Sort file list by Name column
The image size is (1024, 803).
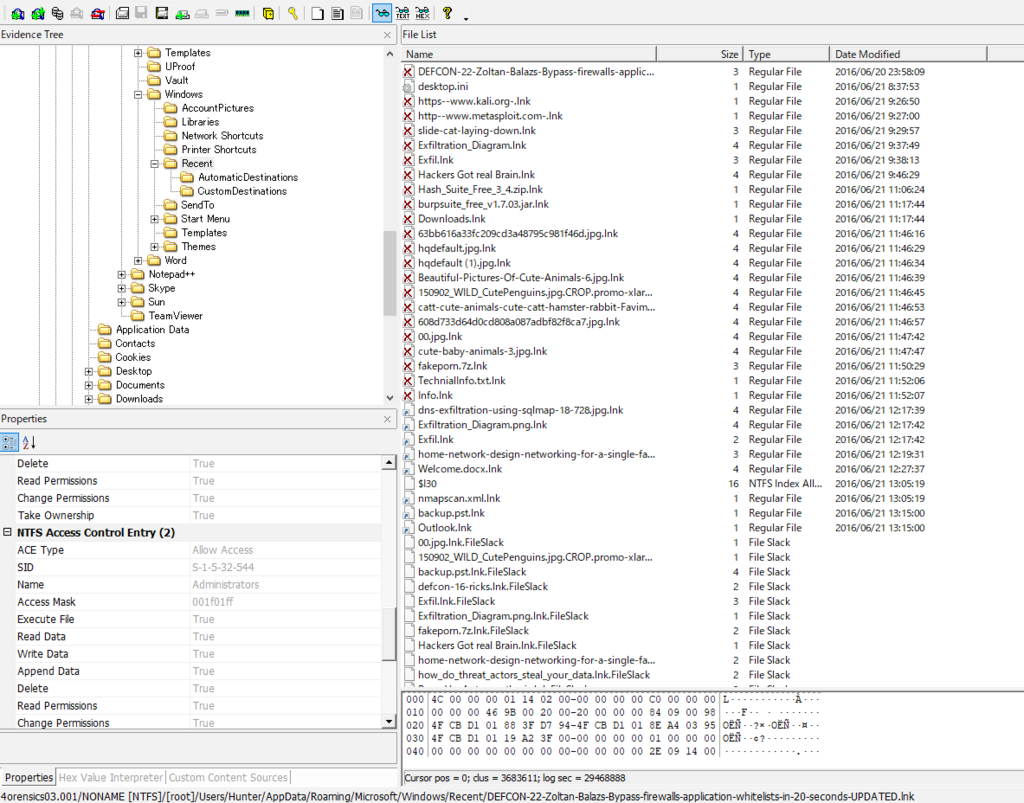[x=528, y=54]
